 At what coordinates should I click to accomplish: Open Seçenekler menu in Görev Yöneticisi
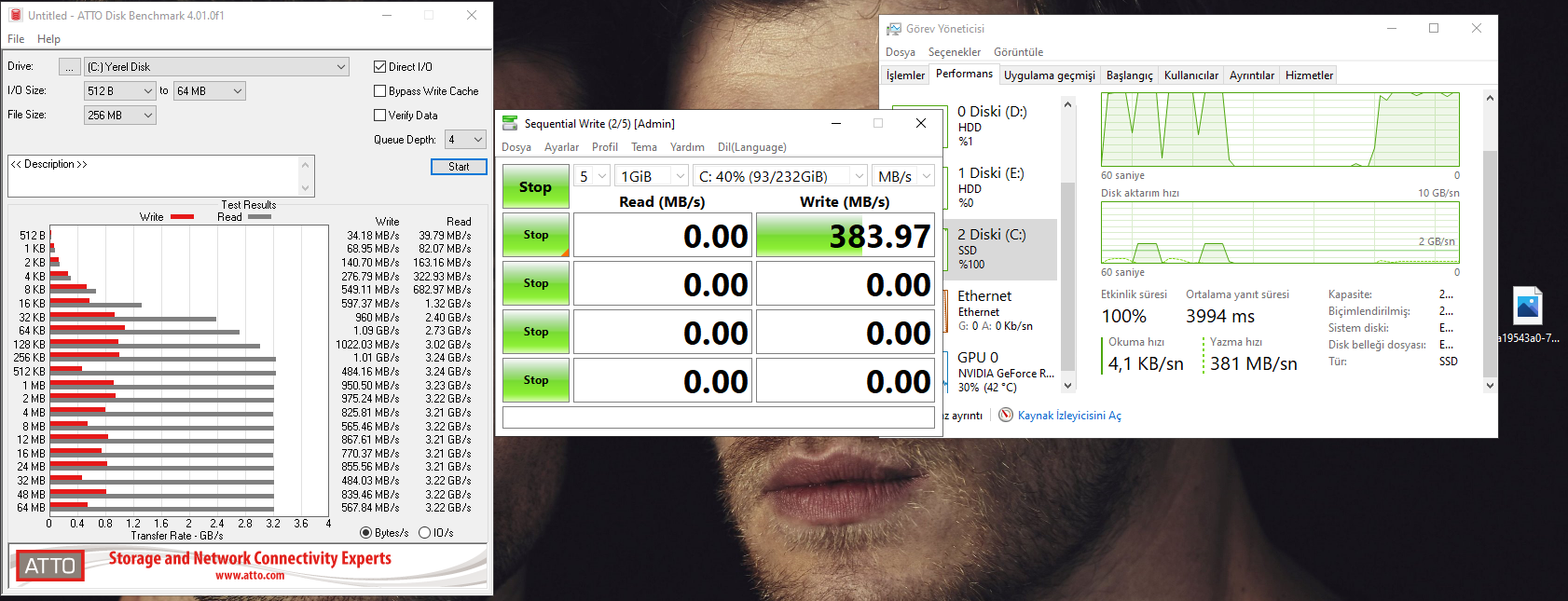pos(955,52)
